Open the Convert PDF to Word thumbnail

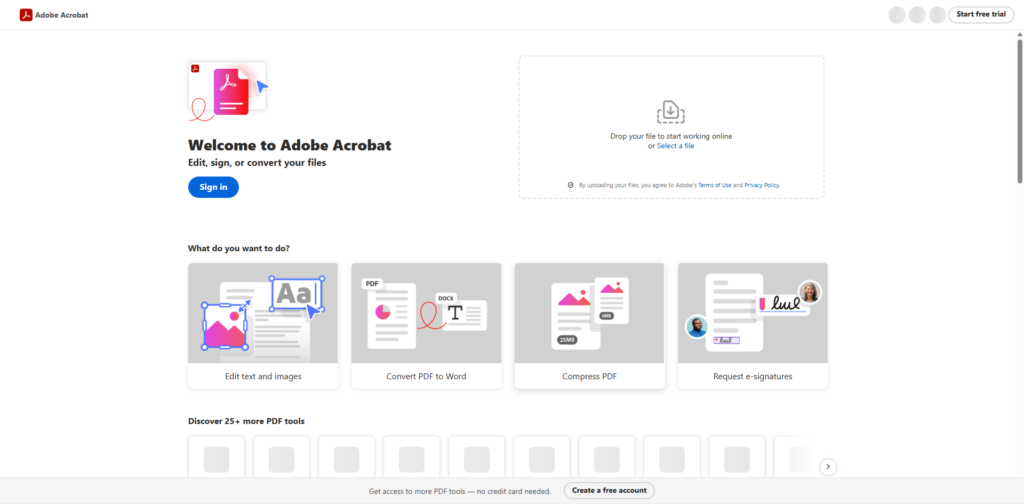426,313
